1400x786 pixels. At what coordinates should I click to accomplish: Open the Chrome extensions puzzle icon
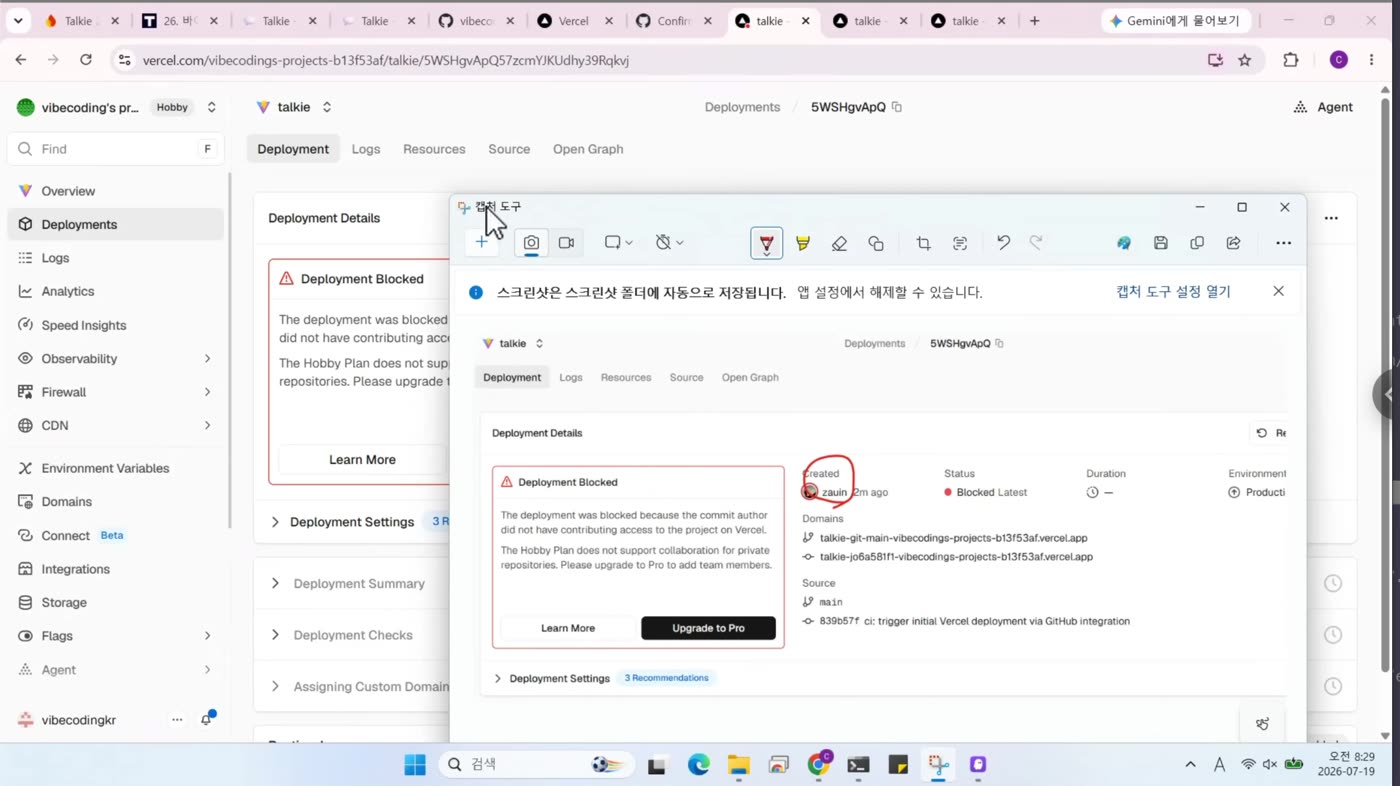[1291, 60]
